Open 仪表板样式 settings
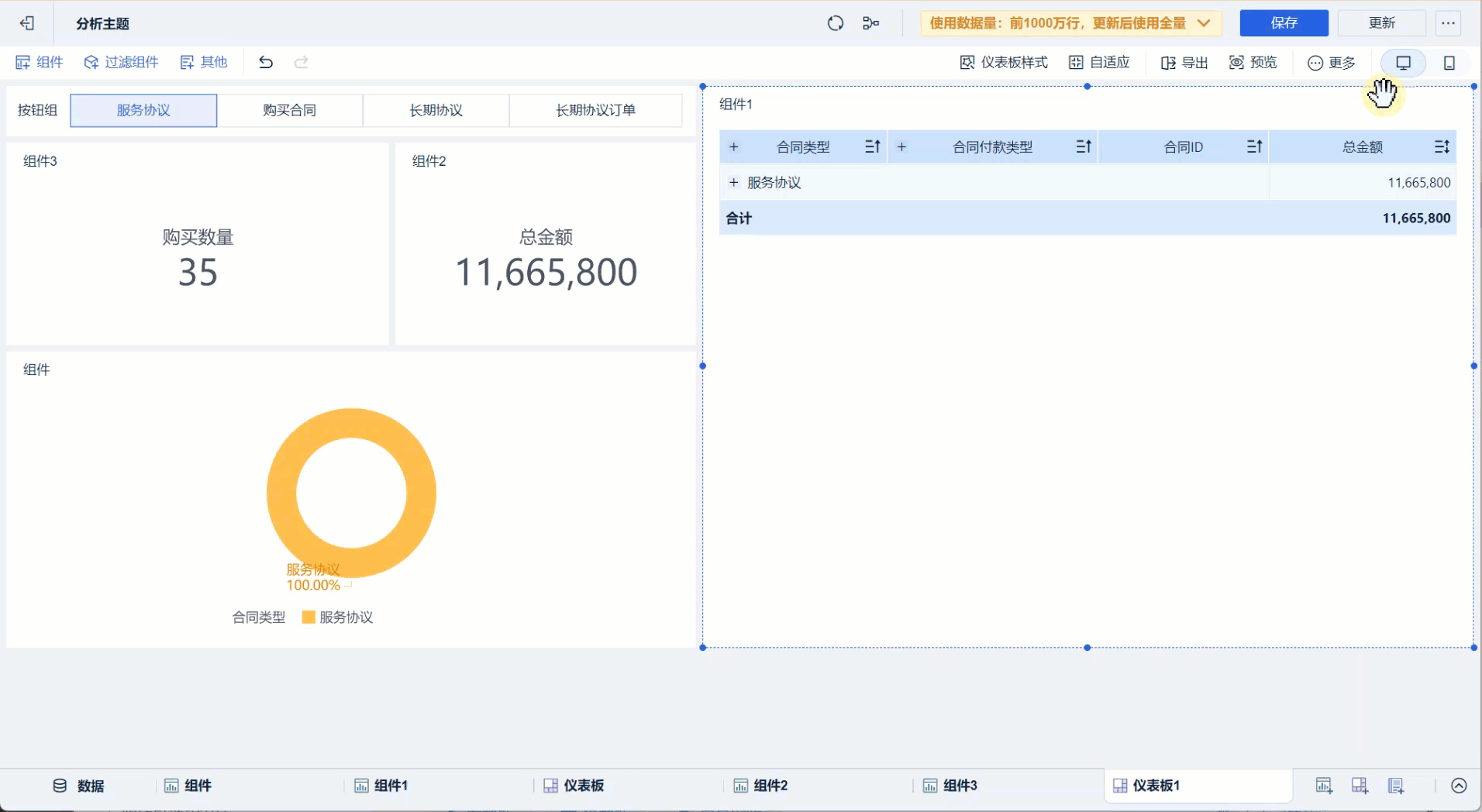The image size is (1482, 812). pyautogui.click(x=1004, y=63)
